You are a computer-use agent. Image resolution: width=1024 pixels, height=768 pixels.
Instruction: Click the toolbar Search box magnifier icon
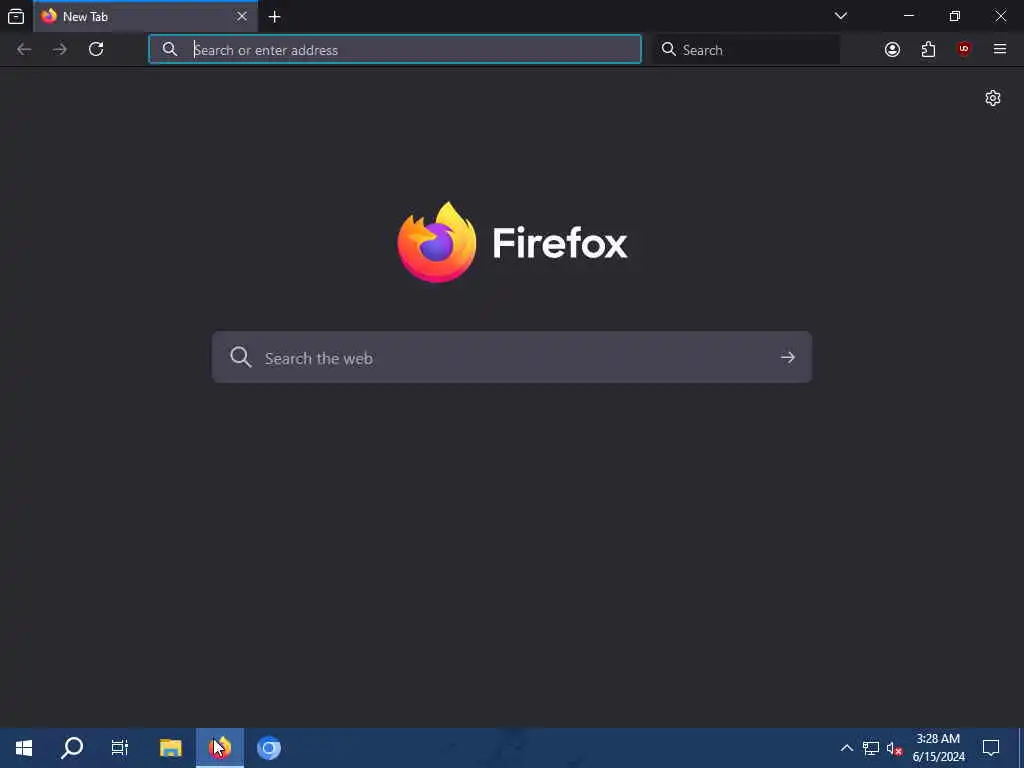click(x=669, y=49)
